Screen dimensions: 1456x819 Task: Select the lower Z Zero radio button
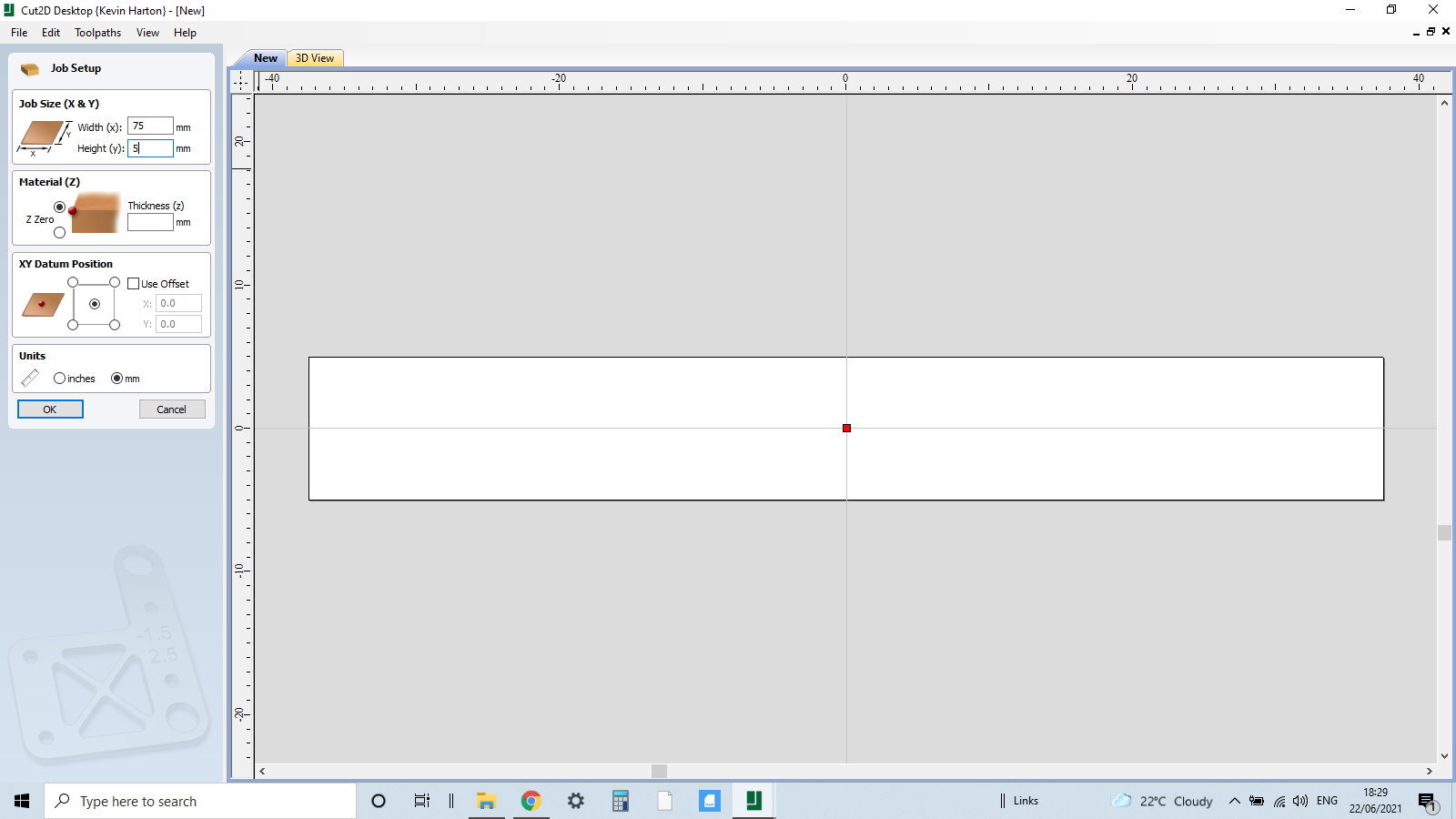point(59,232)
